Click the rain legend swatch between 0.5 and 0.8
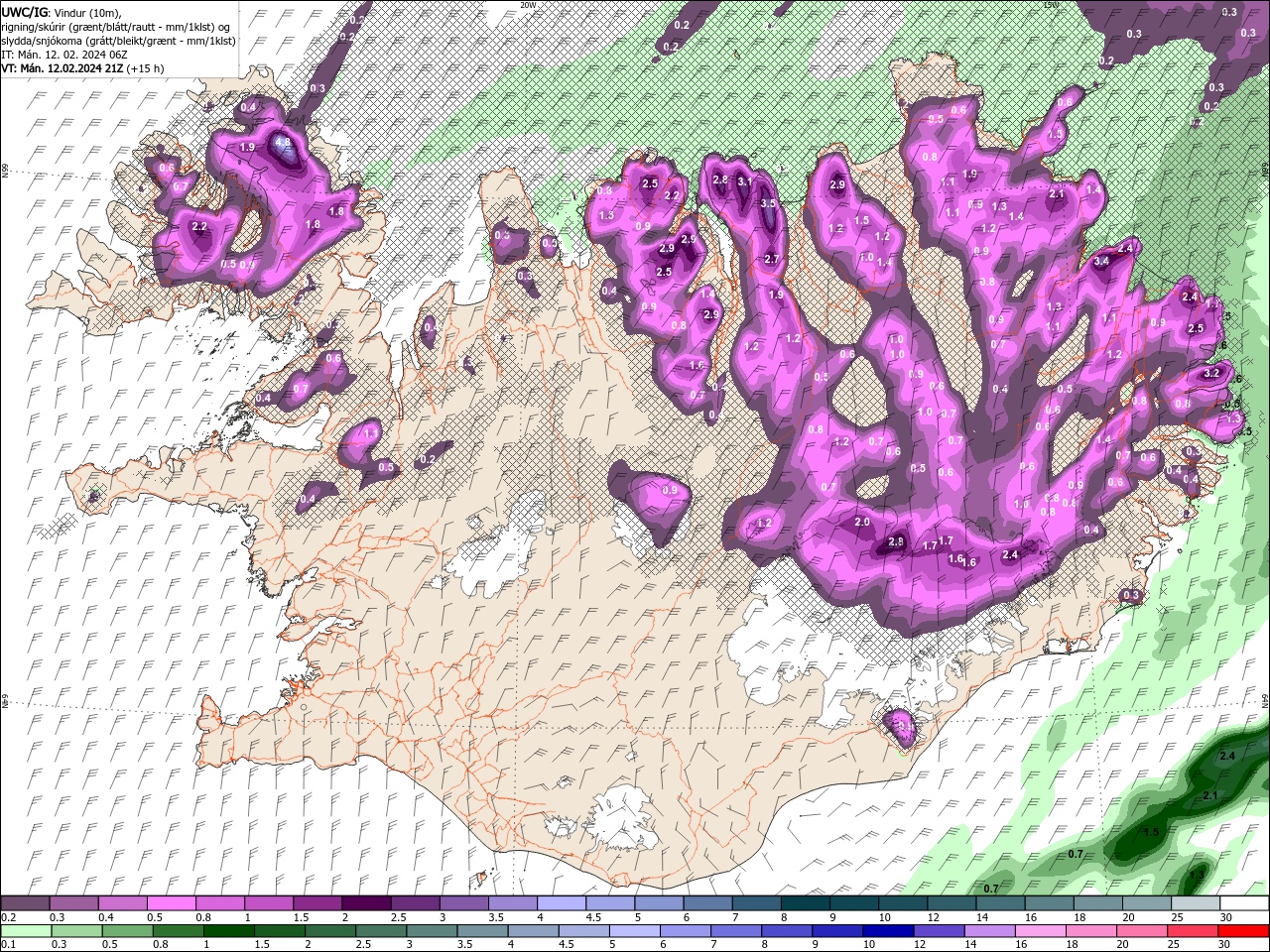The width and height of the screenshot is (1270, 952). coord(126,930)
